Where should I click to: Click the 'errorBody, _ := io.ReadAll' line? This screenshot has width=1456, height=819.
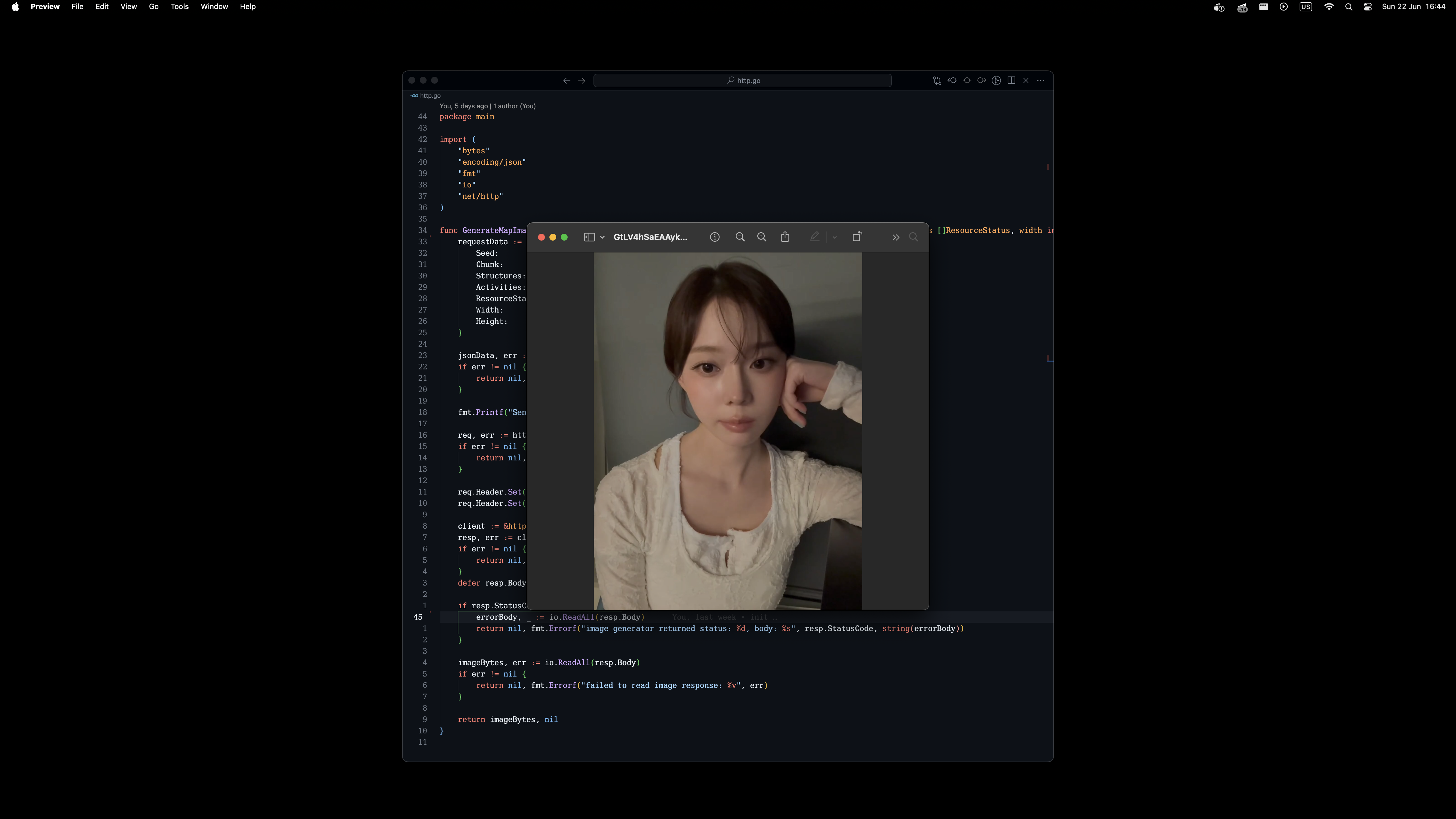(560, 617)
